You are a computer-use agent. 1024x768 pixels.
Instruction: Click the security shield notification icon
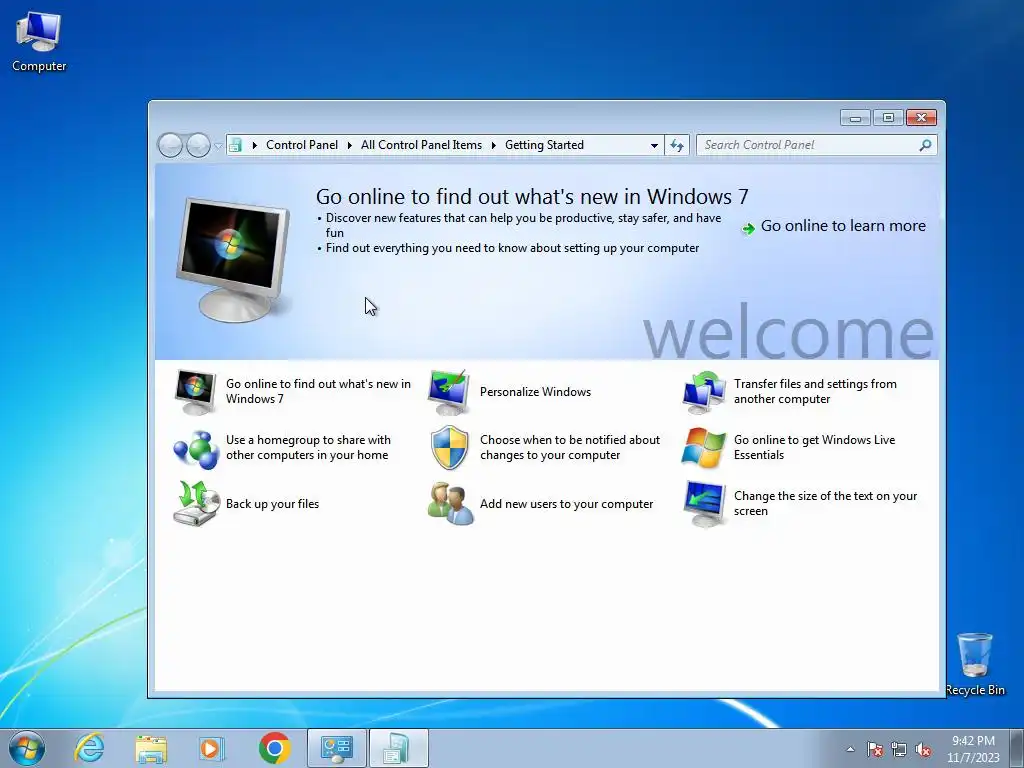(449, 448)
